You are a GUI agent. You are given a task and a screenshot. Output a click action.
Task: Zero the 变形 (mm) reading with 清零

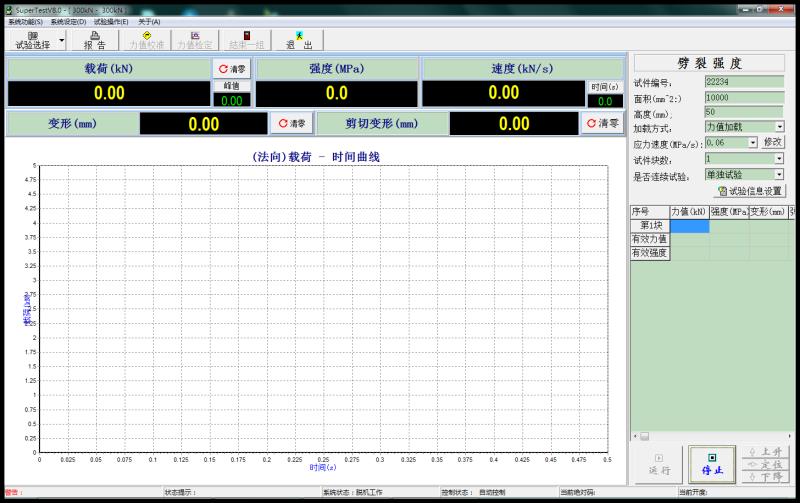click(292, 123)
